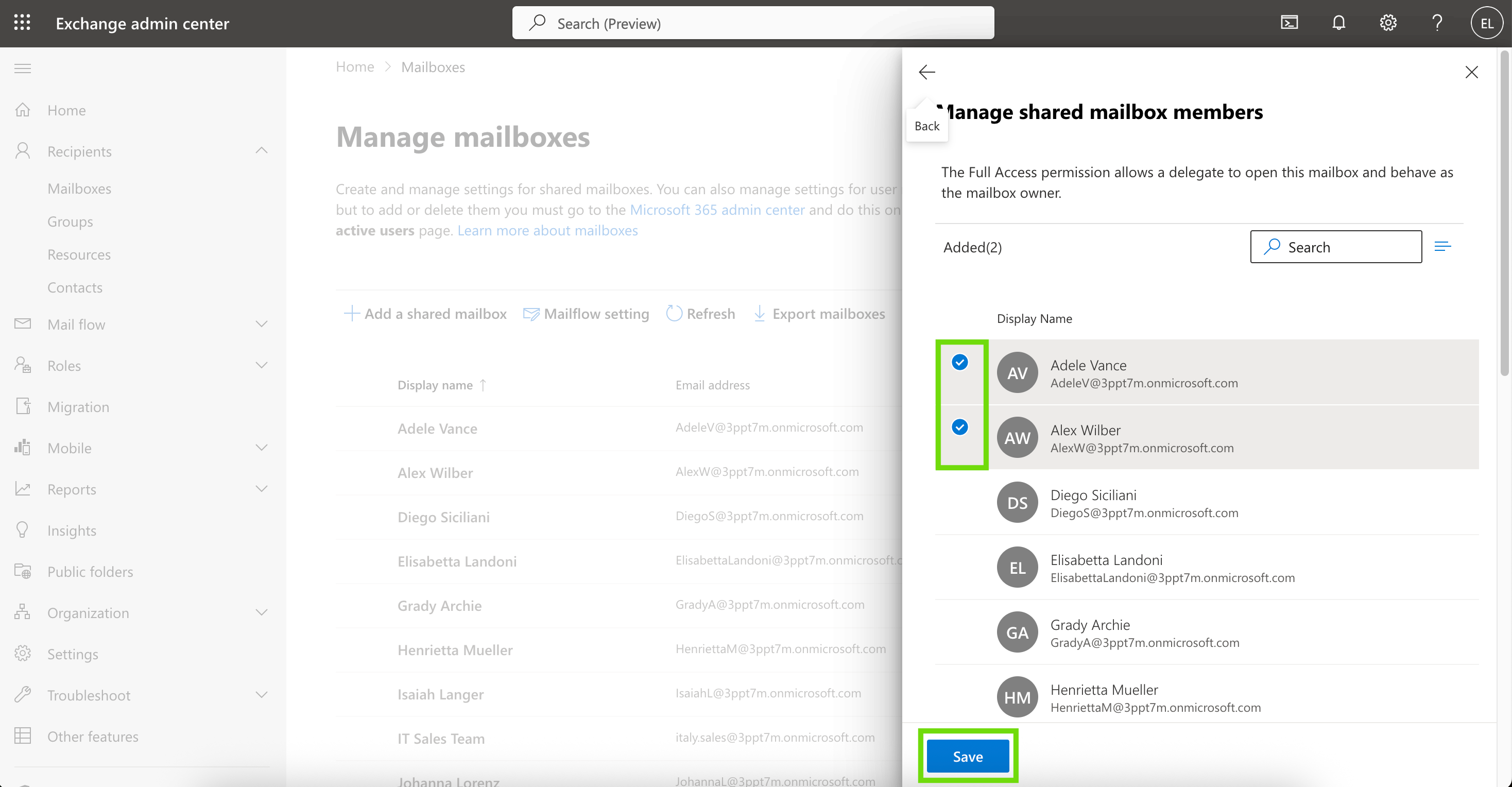This screenshot has width=1512, height=787.
Task: Expand the Mail flow section
Action: click(262, 324)
